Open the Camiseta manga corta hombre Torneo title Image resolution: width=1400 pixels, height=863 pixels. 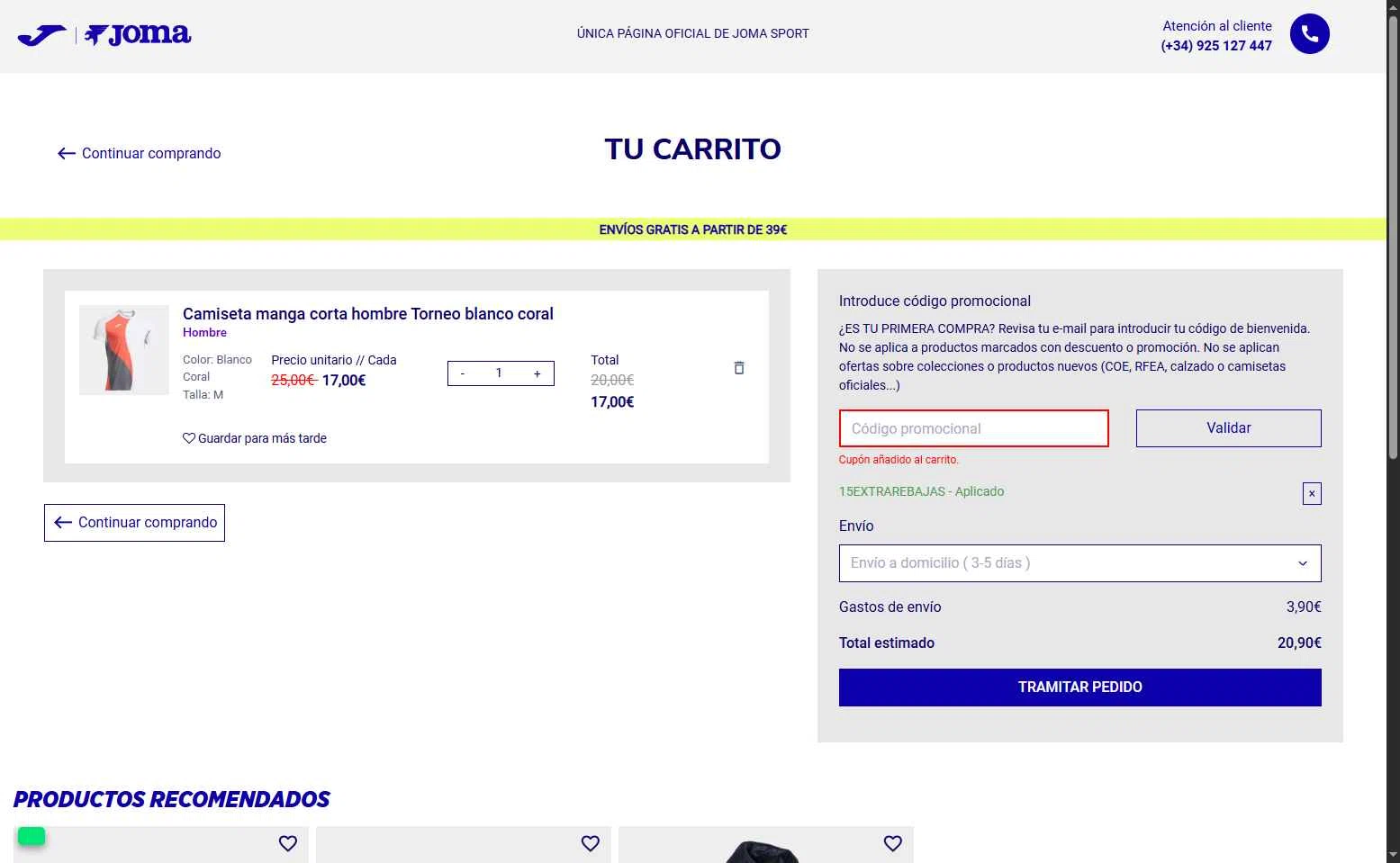tap(367, 314)
